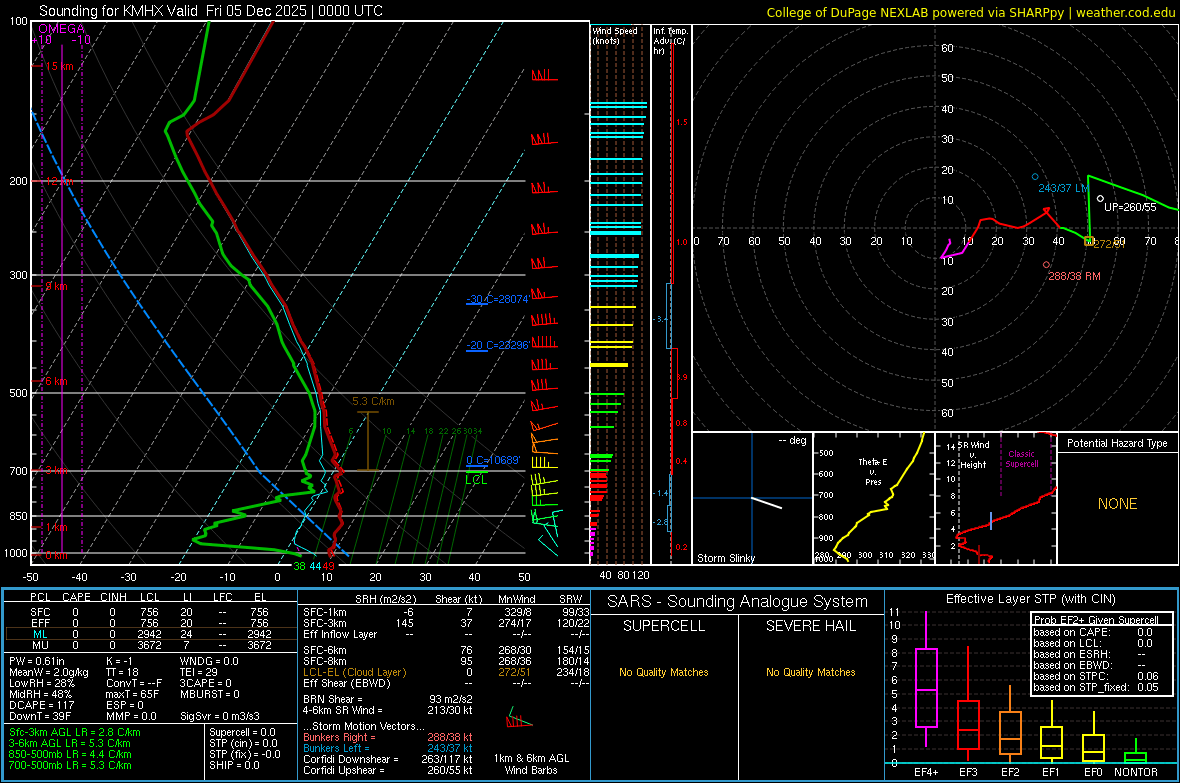1180x783 pixels.
Task: Click the 'SRH (m2/s2)' column header
Action: pyautogui.click(x=385, y=599)
